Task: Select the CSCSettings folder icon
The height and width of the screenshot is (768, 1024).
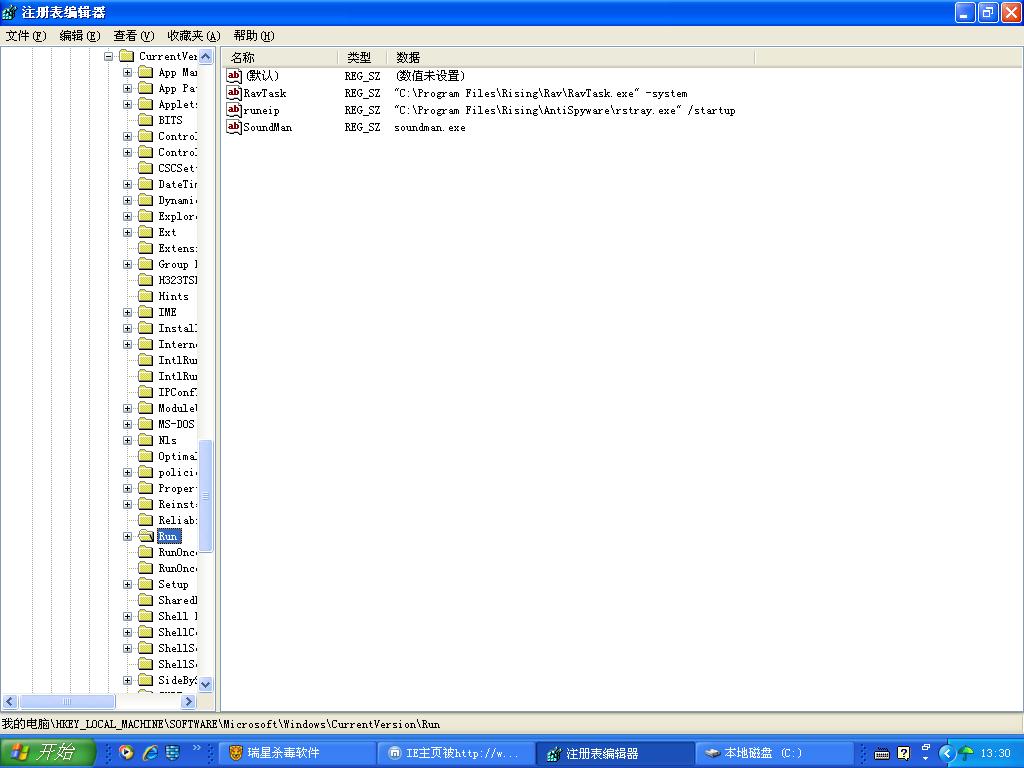Action: coord(146,168)
